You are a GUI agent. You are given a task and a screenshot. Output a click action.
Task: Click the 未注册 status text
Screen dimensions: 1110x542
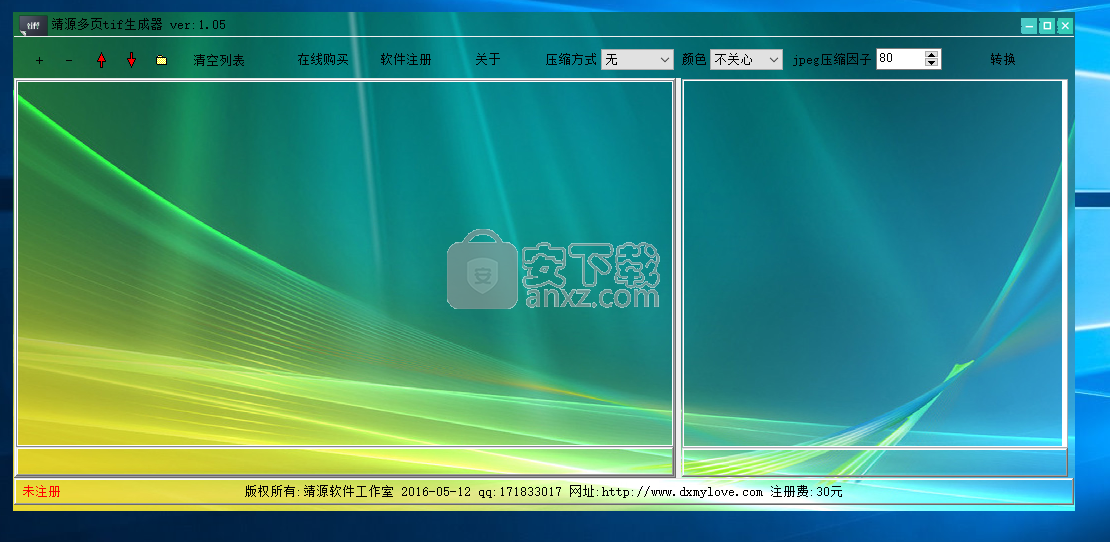click(41, 492)
